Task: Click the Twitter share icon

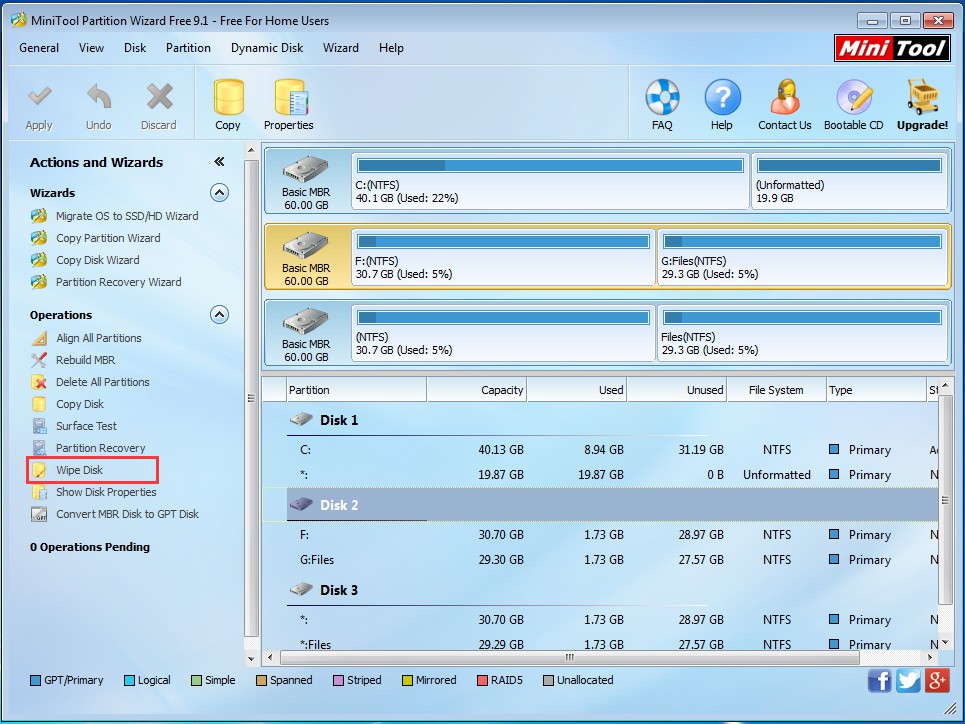Action: point(908,681)
